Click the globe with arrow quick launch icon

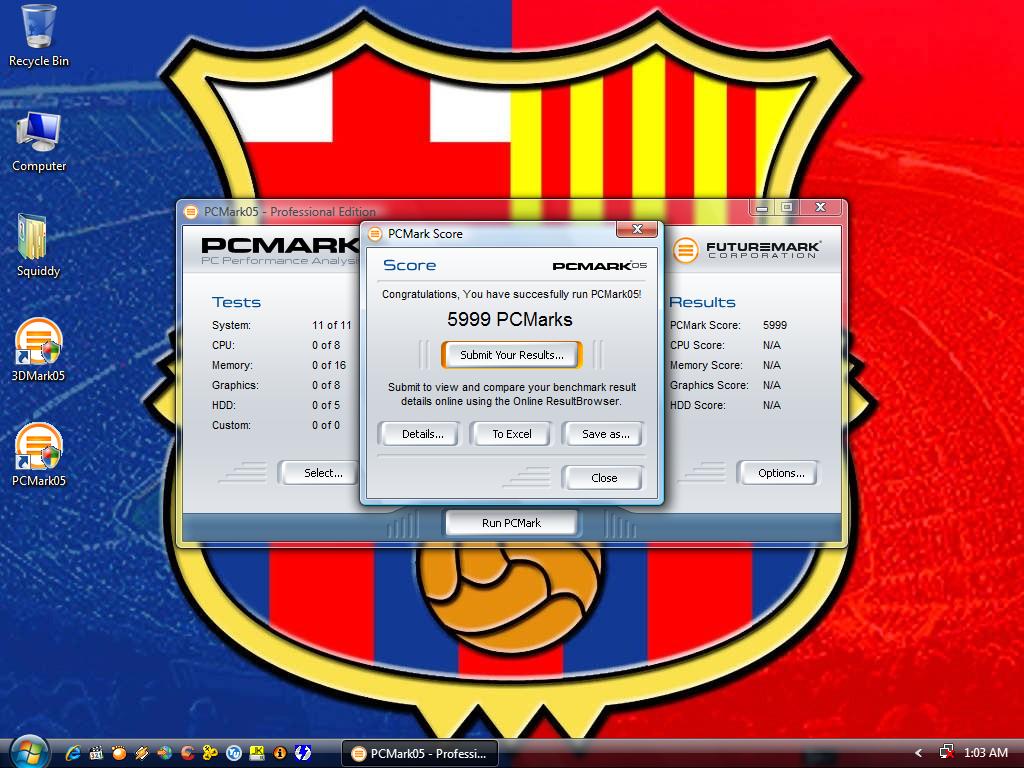click(165, 753)
